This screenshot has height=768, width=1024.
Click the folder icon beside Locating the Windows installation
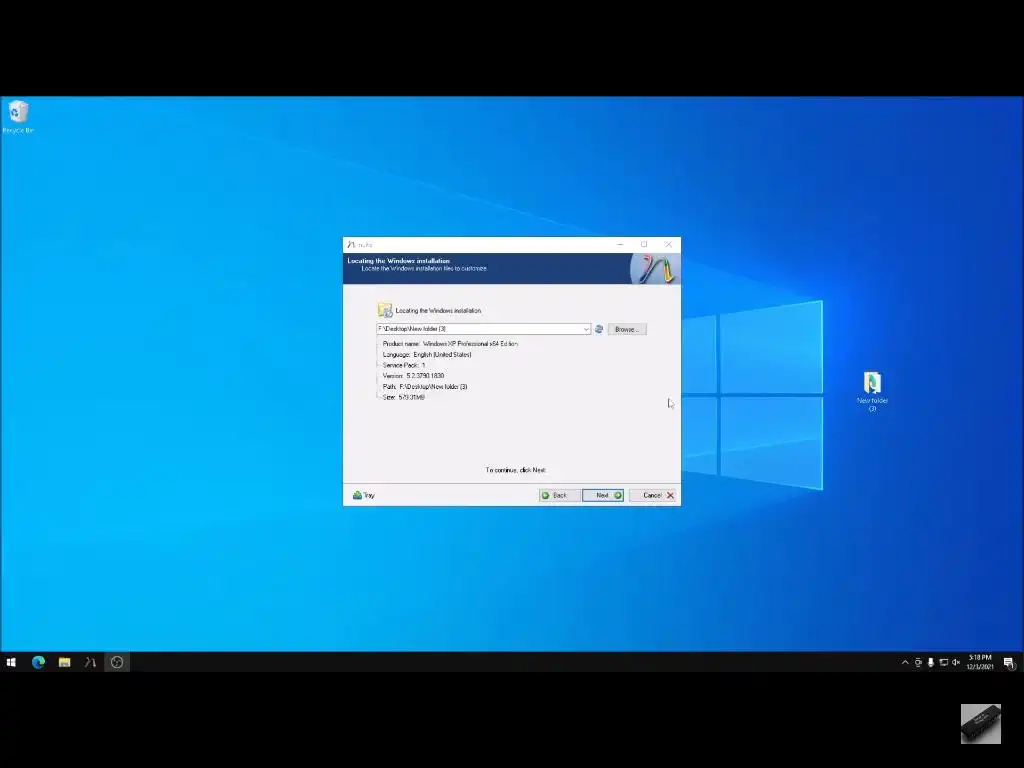[385, 310]
